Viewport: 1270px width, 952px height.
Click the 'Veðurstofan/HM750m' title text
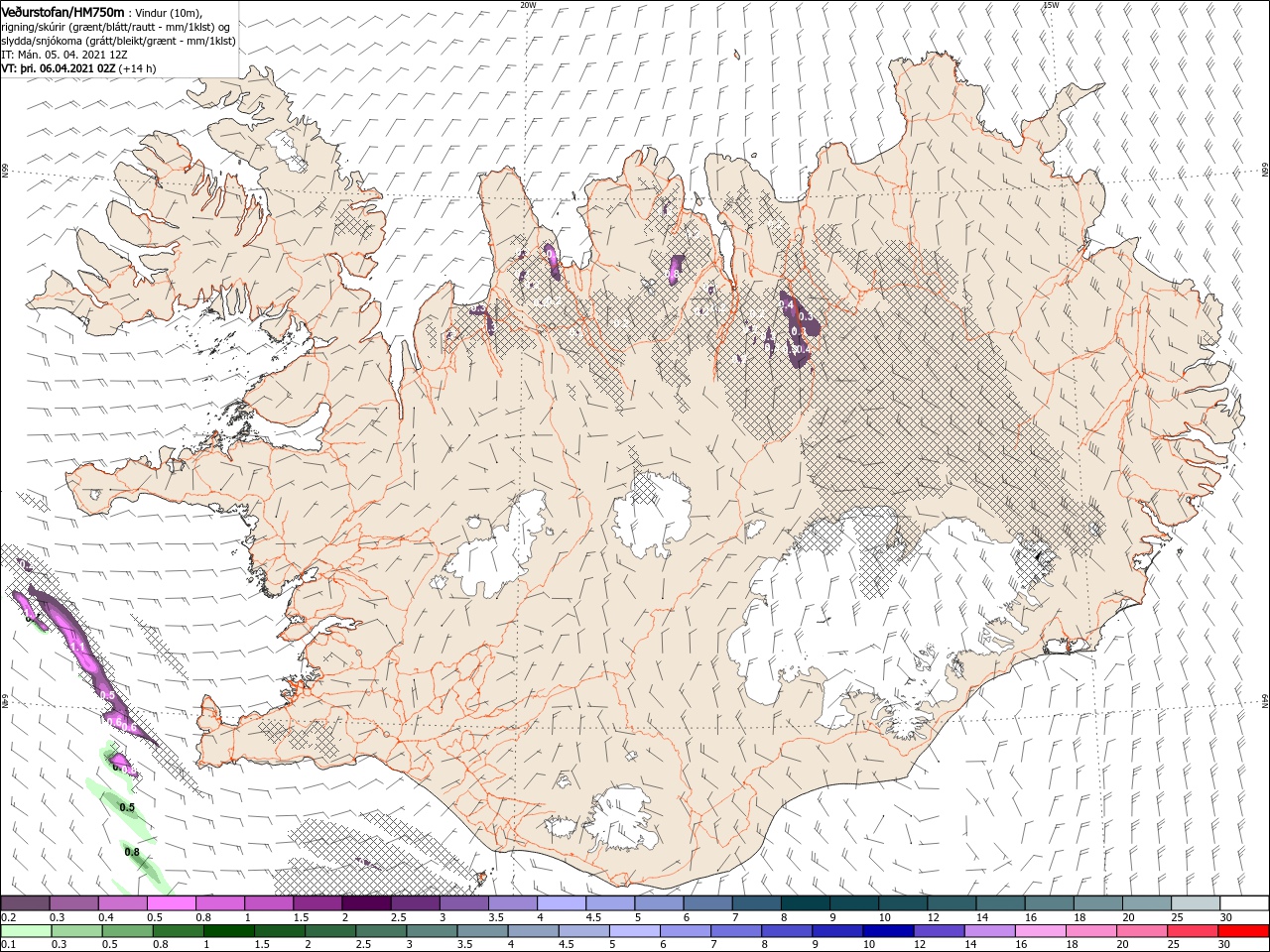click(63, 12)
